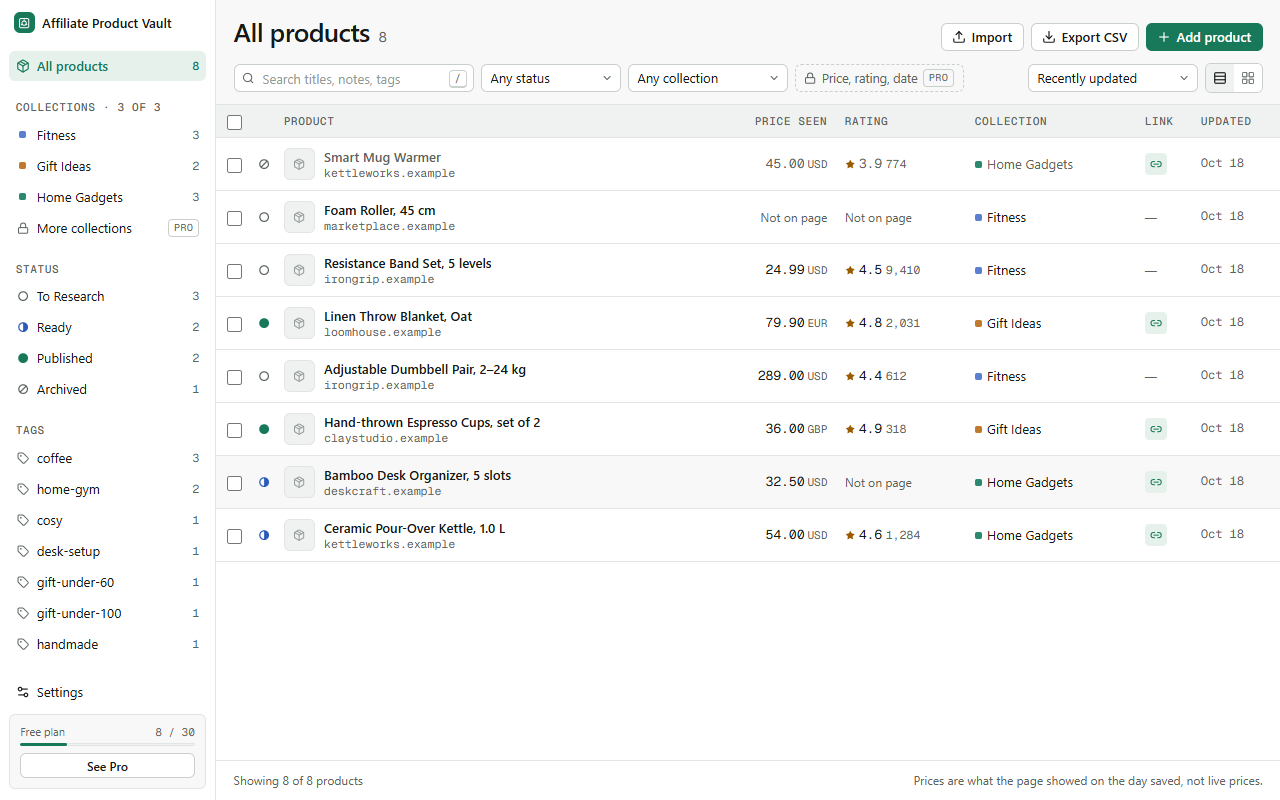Switch to list view layout

pos(1220,78)
